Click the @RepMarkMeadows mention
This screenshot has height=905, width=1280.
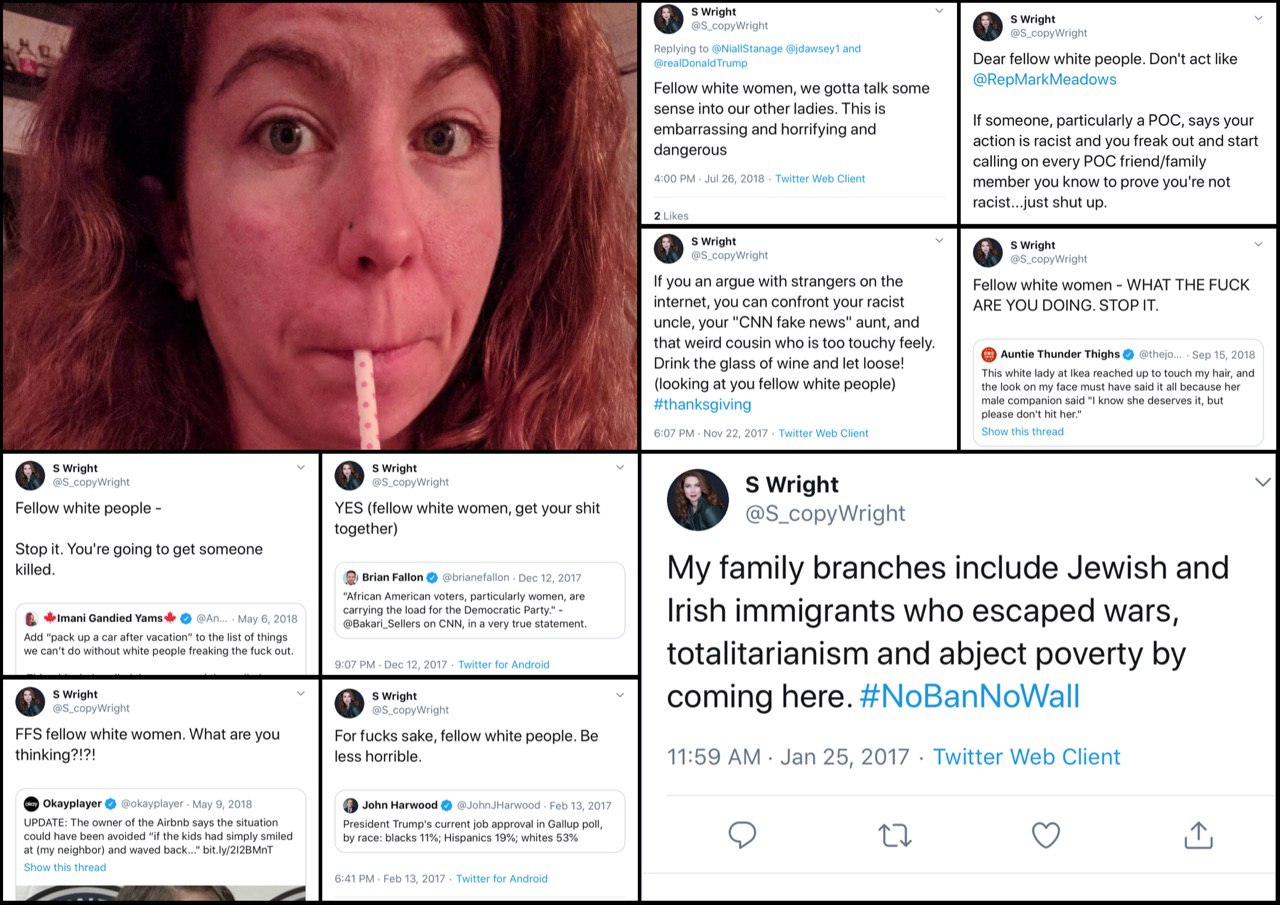click(1044, 79)
